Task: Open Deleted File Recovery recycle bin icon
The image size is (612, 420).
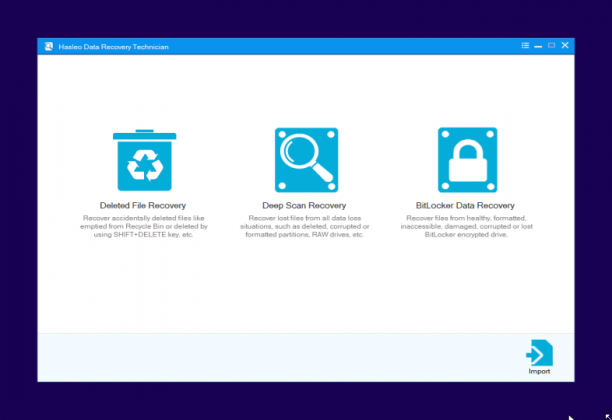Action: [144, 160]
